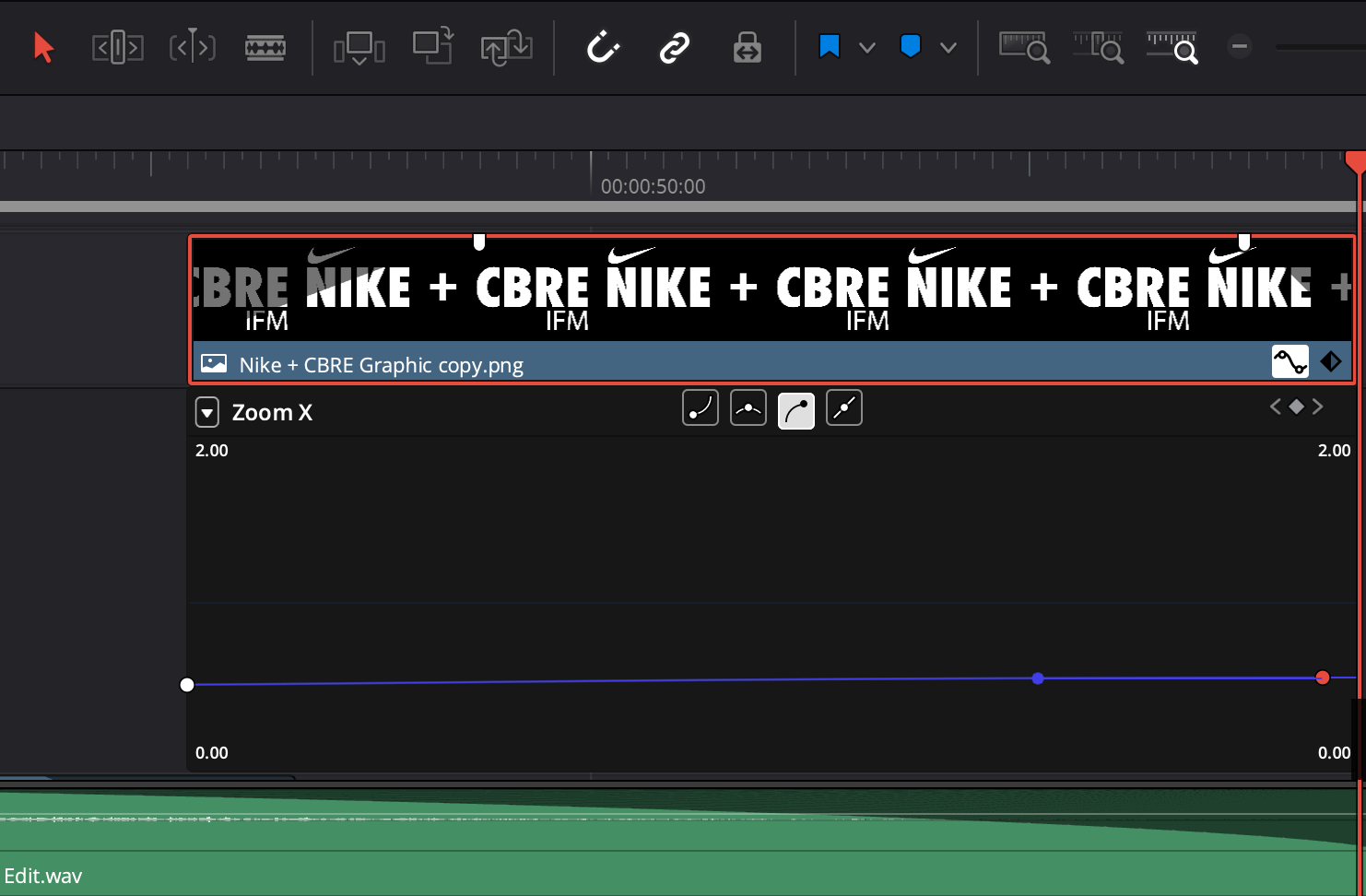Viewport: 1366px width, 896px height.
Task: Click Detail Zoom icon
Action: pos(1099,47)
